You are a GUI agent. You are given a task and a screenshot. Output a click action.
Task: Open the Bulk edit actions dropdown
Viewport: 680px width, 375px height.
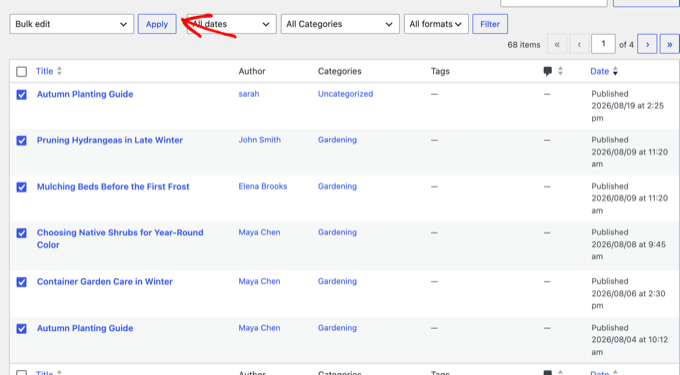point(72,24)
